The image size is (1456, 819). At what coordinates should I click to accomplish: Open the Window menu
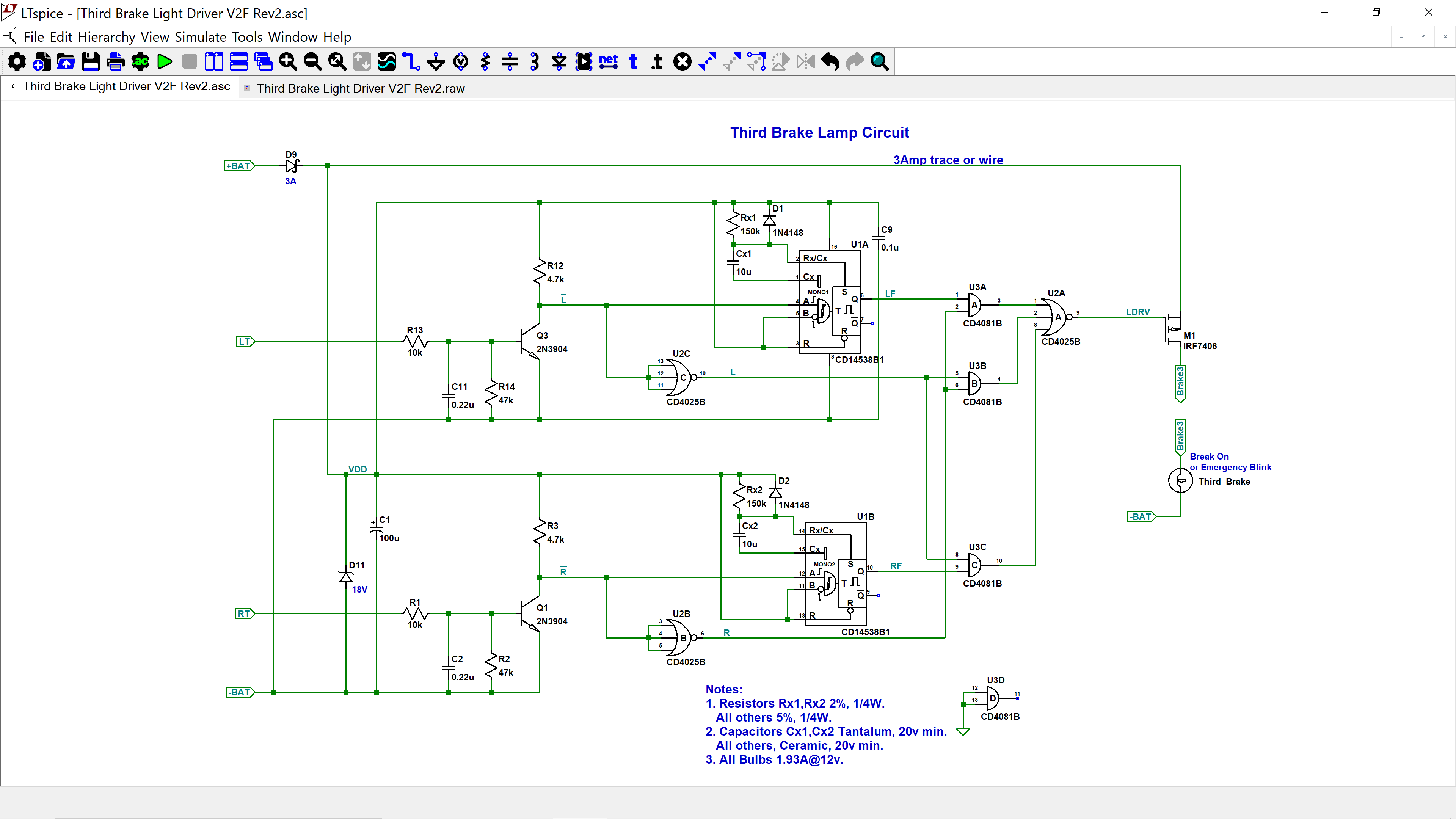293,37
